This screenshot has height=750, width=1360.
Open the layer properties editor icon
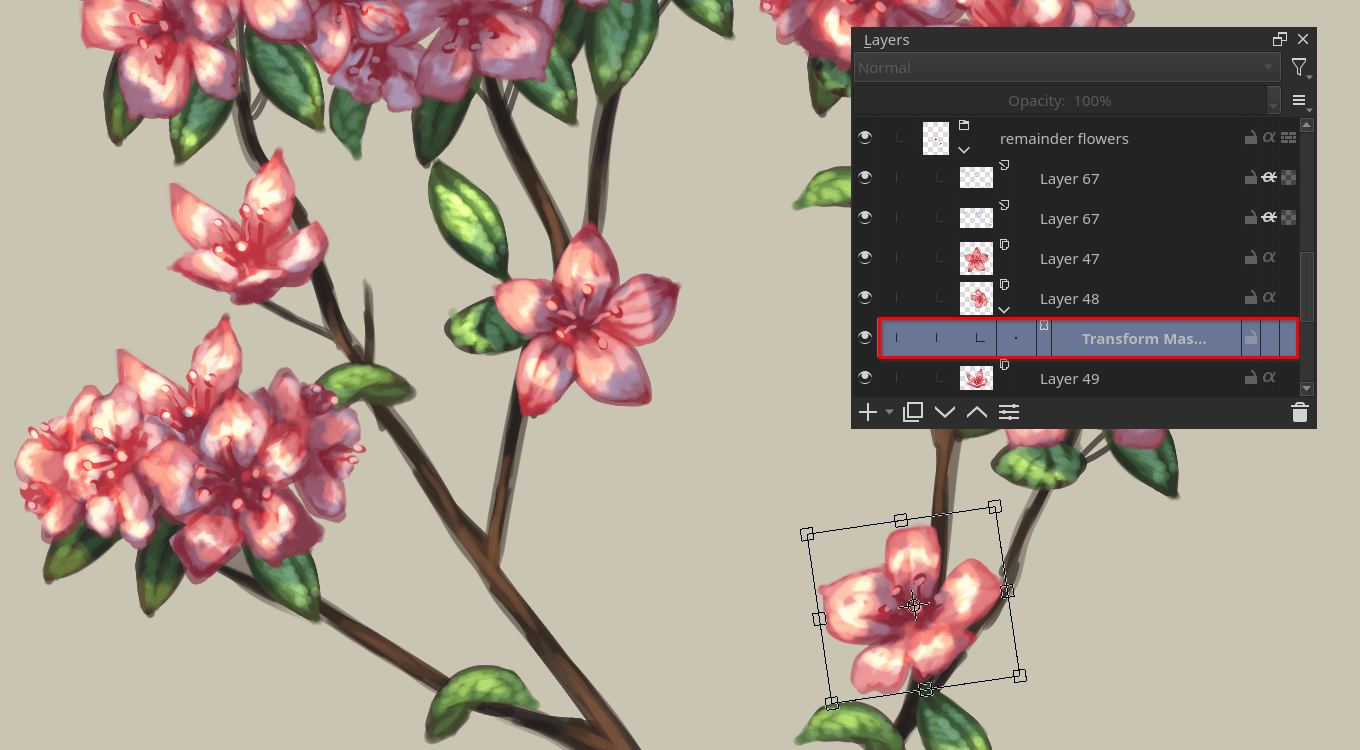click(x=1010, y=411)
